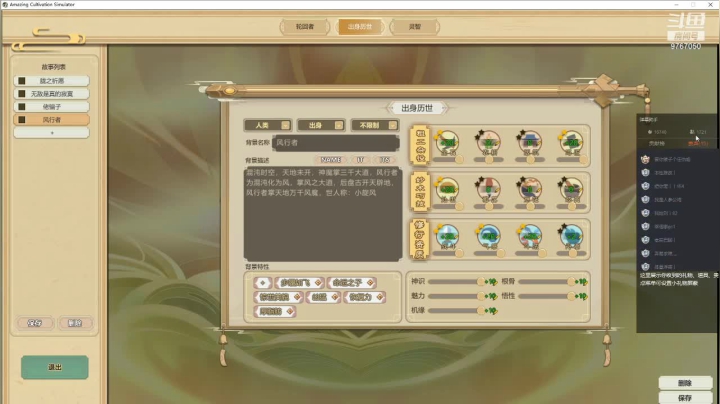Click the third blue icon in the 修行资质 row
720x404 pixels.
click(530, 236)
